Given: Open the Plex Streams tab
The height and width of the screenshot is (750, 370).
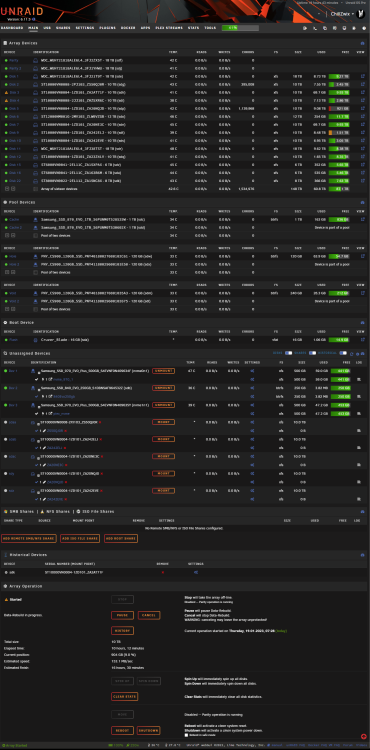Looking at the screenshot, I should tap(169, 28).
